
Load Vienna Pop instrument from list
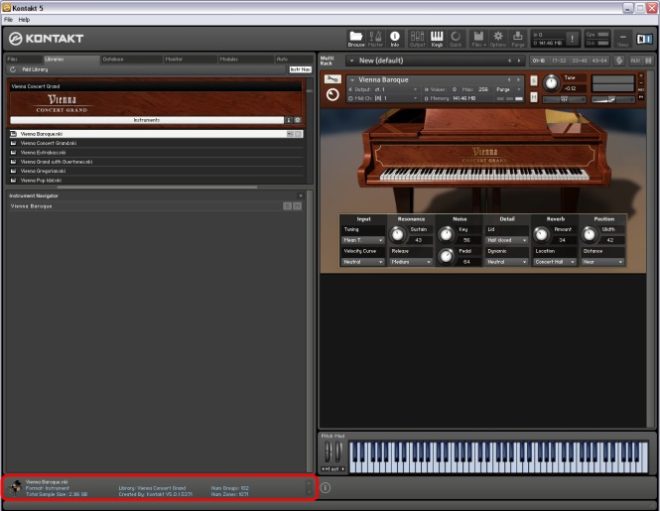(x=156, y=180)
